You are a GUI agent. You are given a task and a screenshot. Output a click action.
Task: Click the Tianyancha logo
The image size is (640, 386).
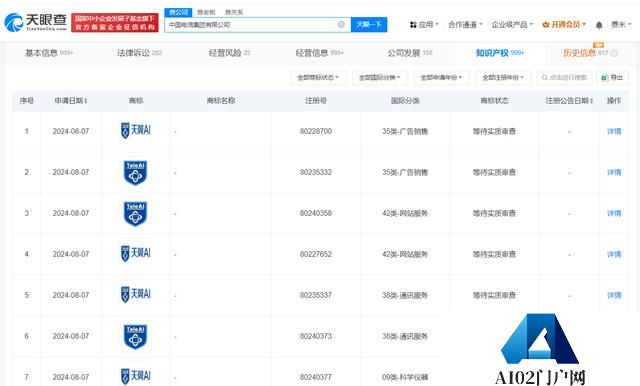(36, 22)
